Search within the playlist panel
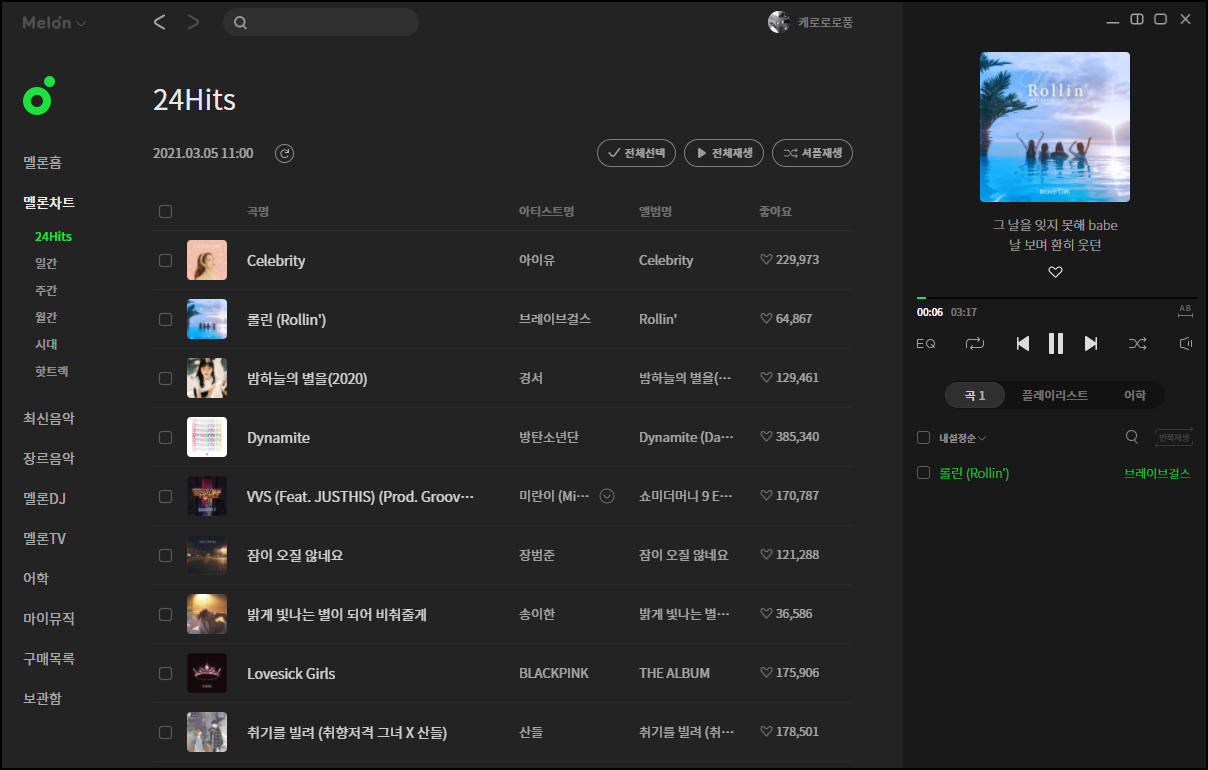The height and width of the screenshot is (770, 1208). 1132,437
